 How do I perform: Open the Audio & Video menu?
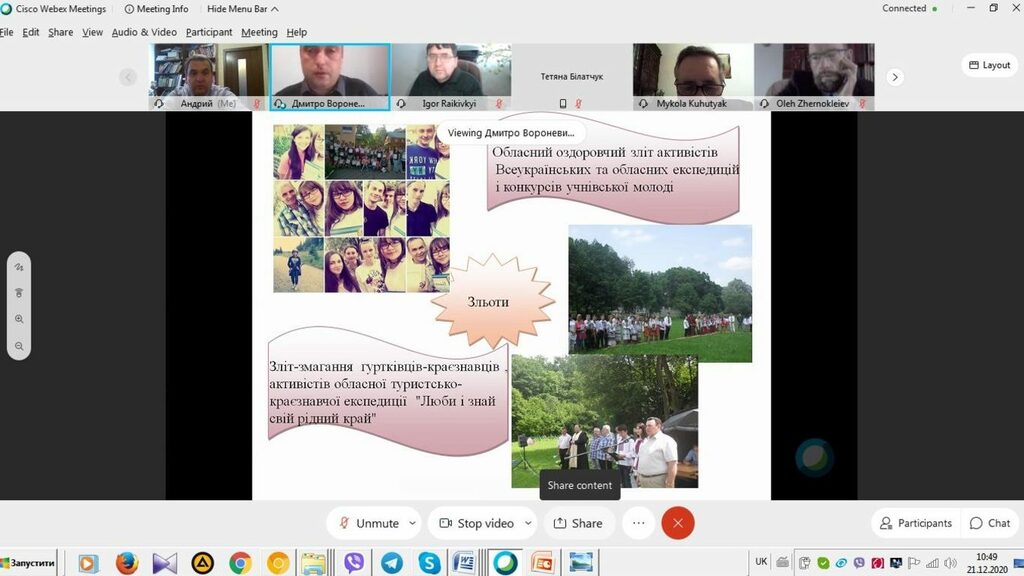[144, 32]
